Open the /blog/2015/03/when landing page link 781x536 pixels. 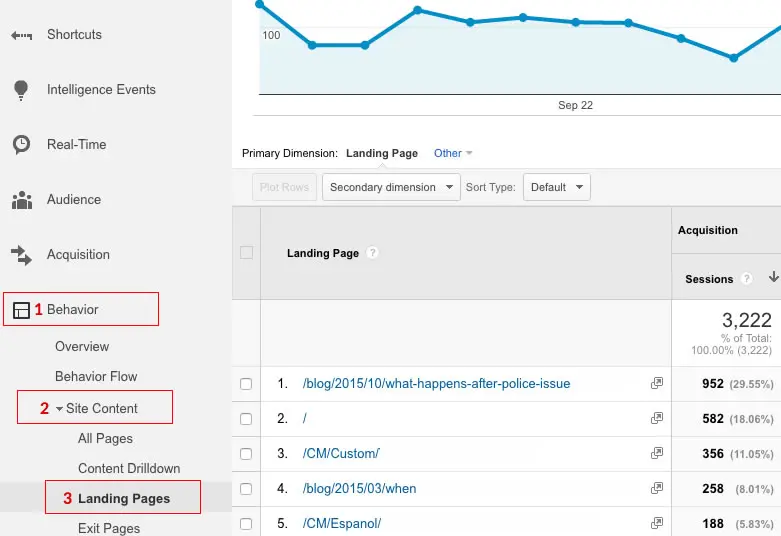coord(359,489)
